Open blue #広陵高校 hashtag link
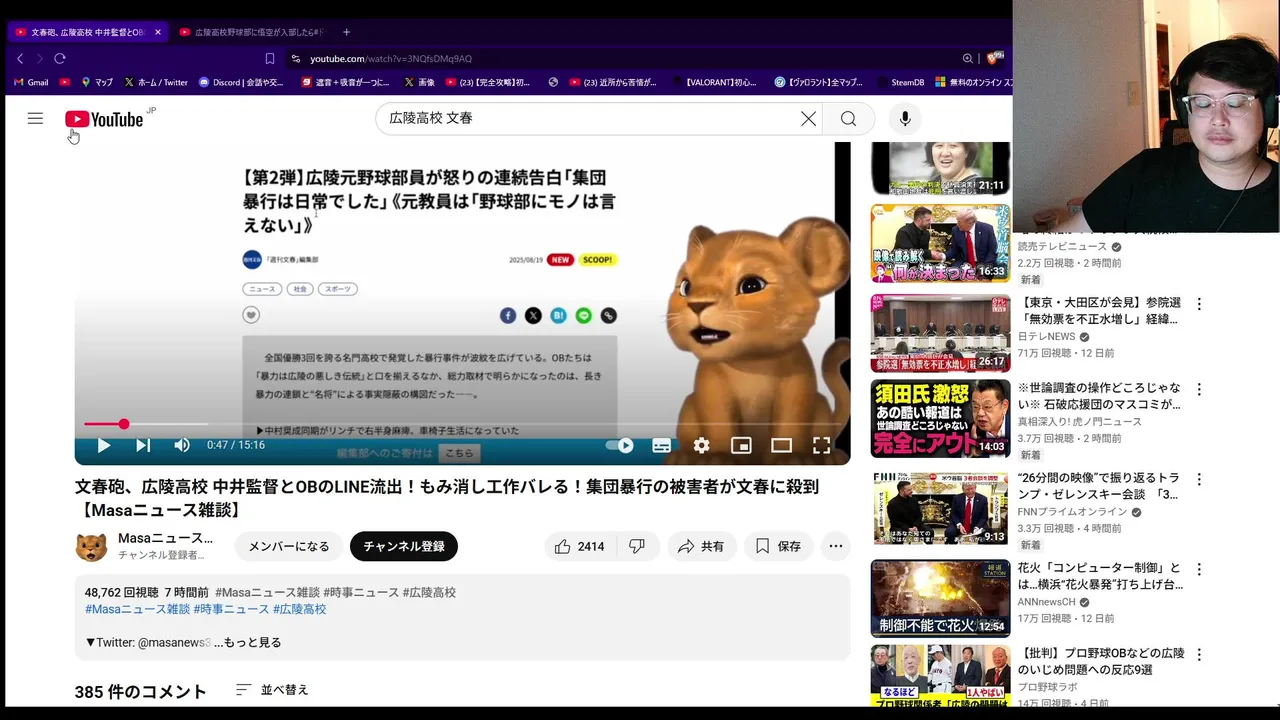Viewport: 1280px width, 720px height. pos(300,609)
